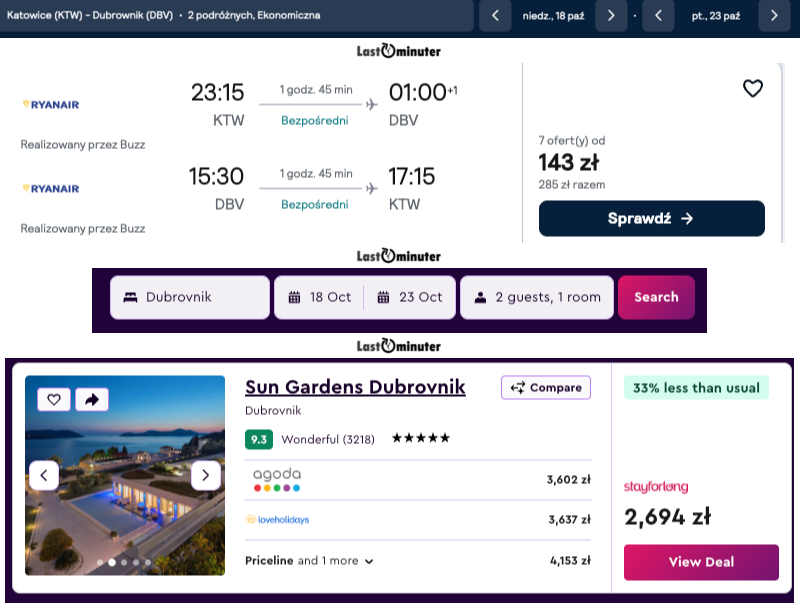The width and height of the screenshot is (800, 603).
Task: Show the next hotel photo
Action: point(206,475)
